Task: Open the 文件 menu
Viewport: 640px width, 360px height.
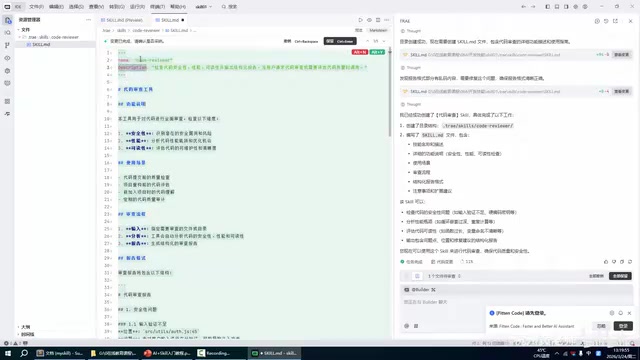Action: pos(36,7)
